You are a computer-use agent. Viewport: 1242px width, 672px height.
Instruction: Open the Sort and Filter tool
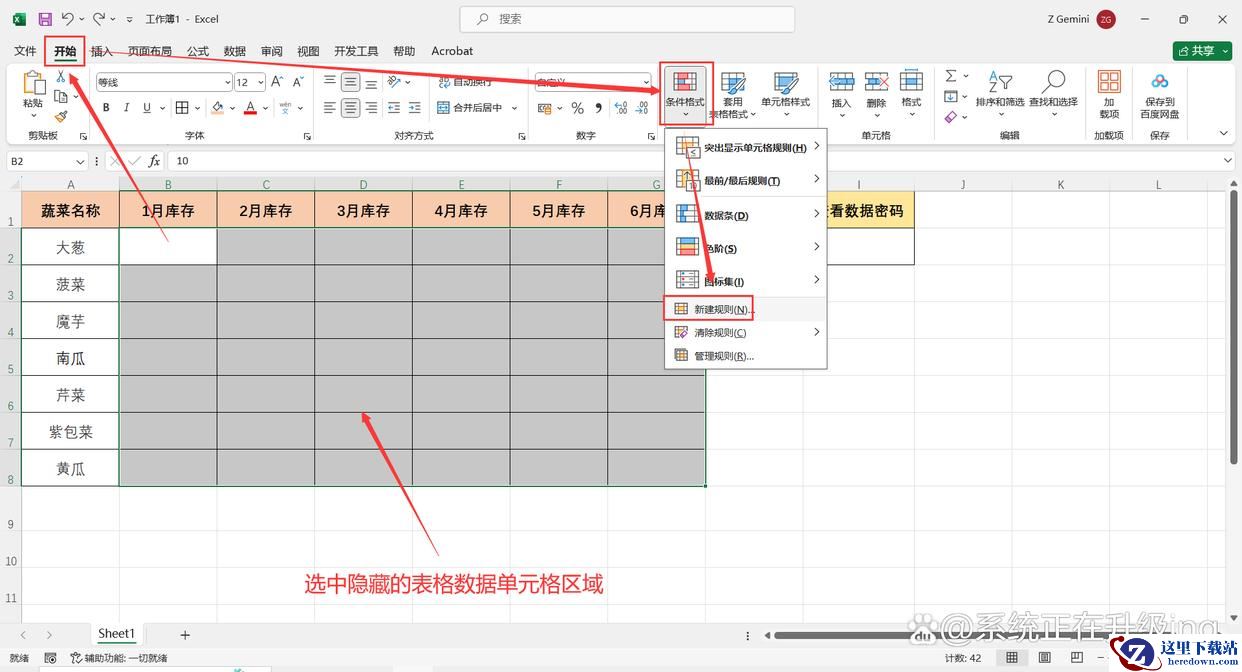coord(1000,82)
